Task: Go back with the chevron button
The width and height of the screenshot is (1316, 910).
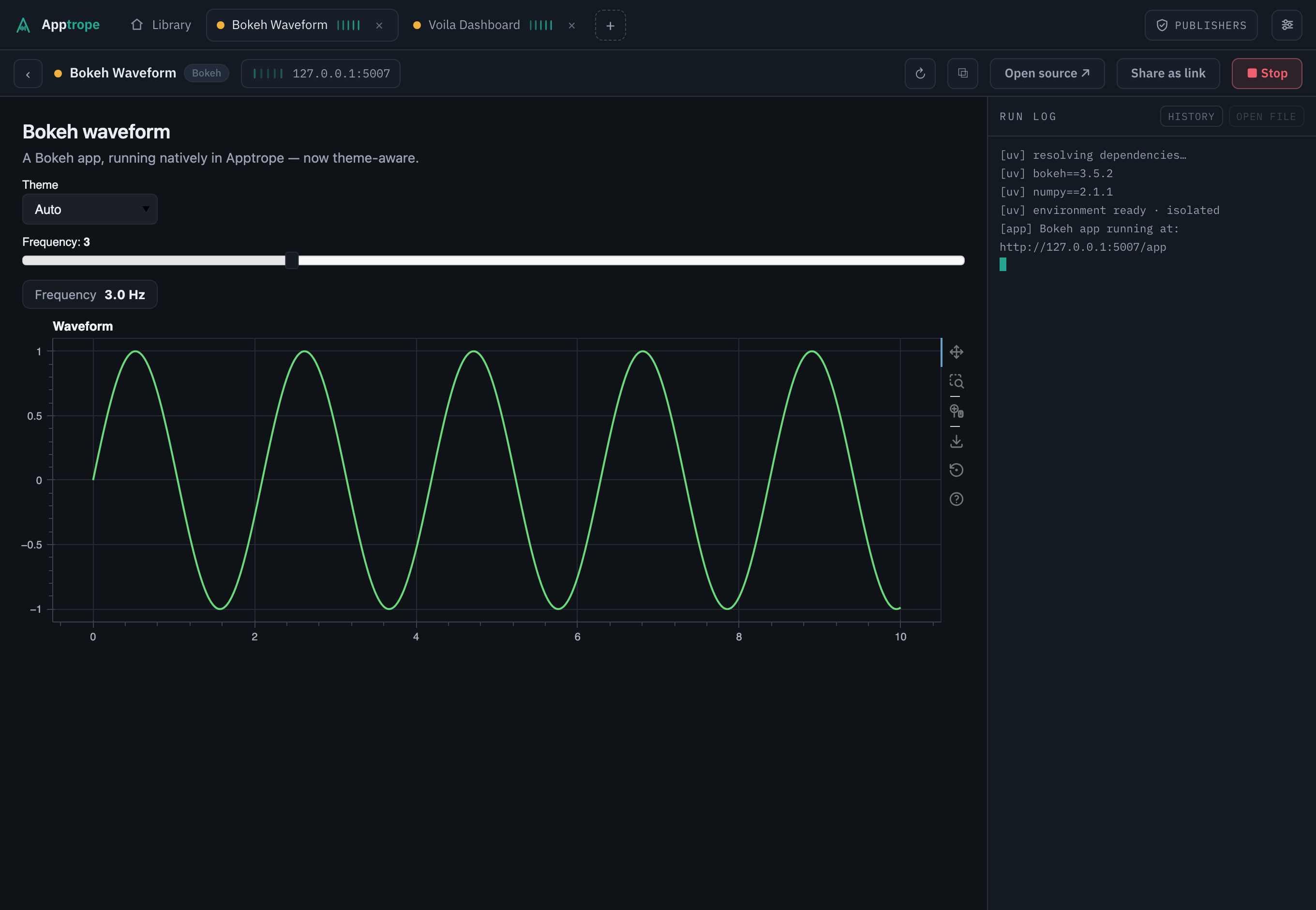Action: [x=28, y=74]
